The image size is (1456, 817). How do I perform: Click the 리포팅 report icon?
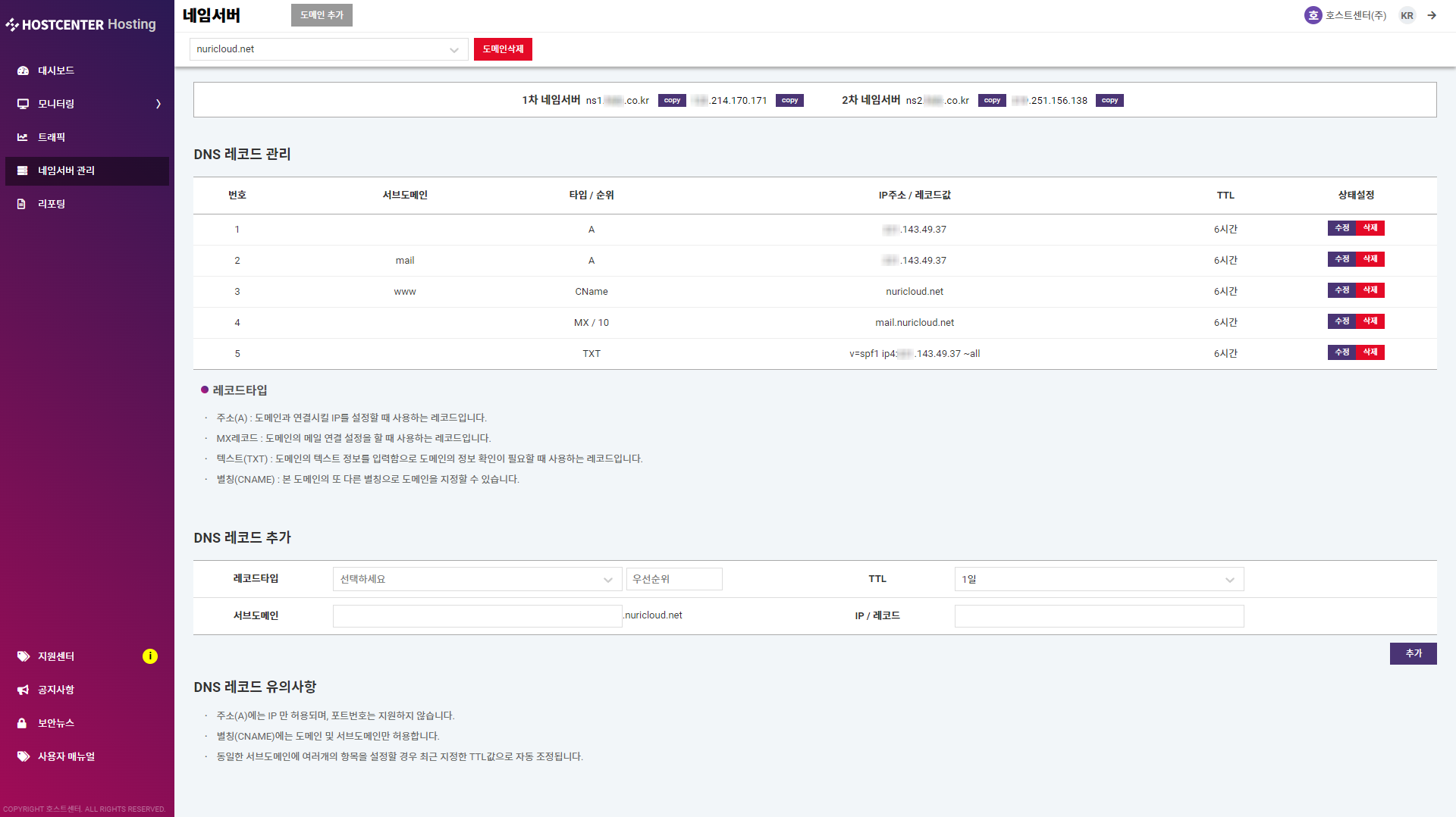21,204
